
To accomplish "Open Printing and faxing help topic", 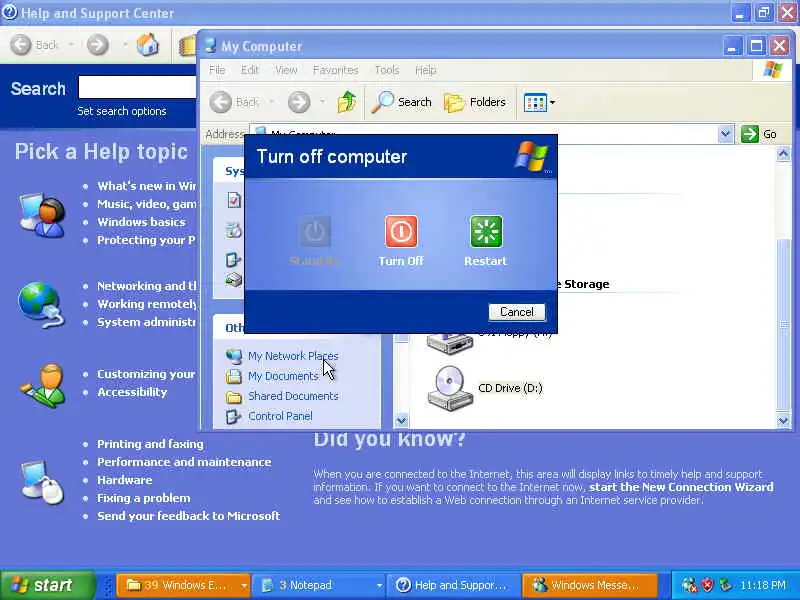I will (150, 444).
